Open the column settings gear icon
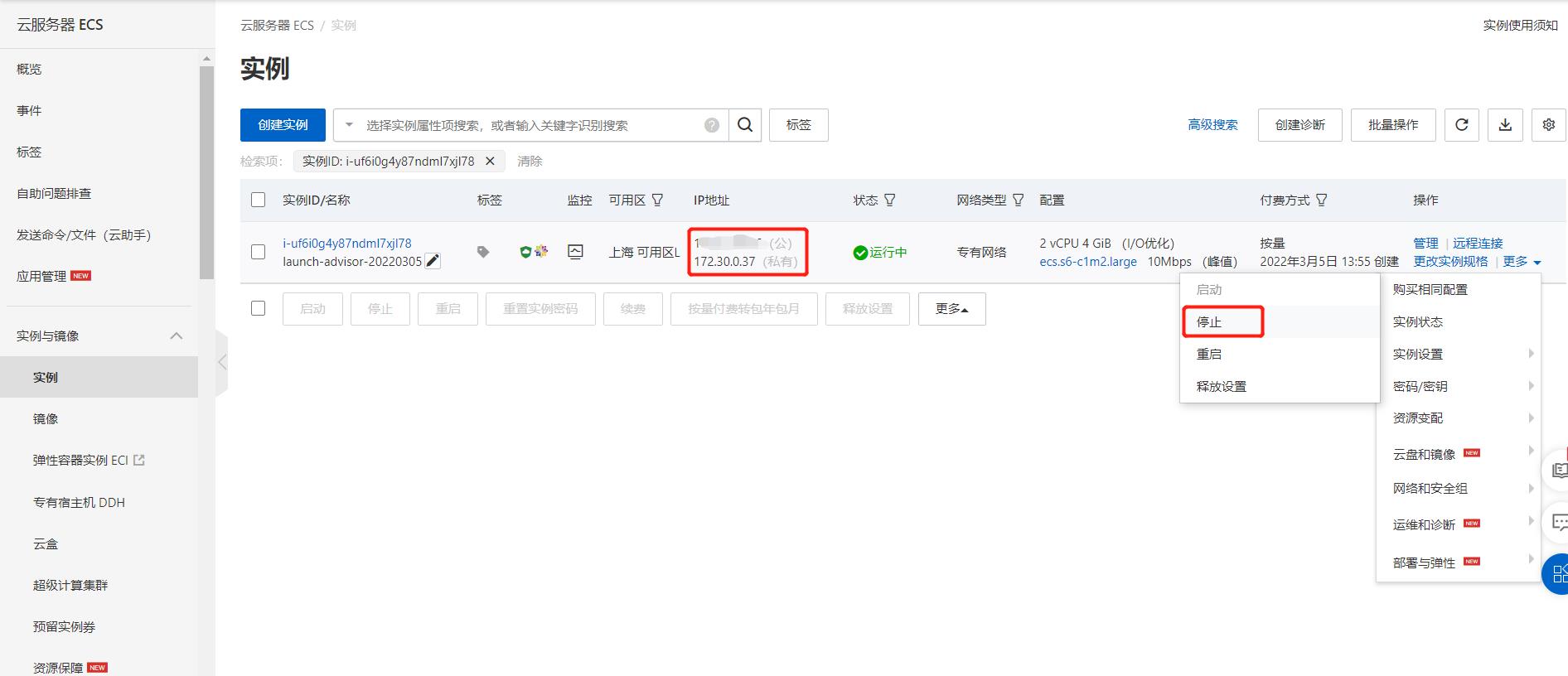 (1548, 125)
